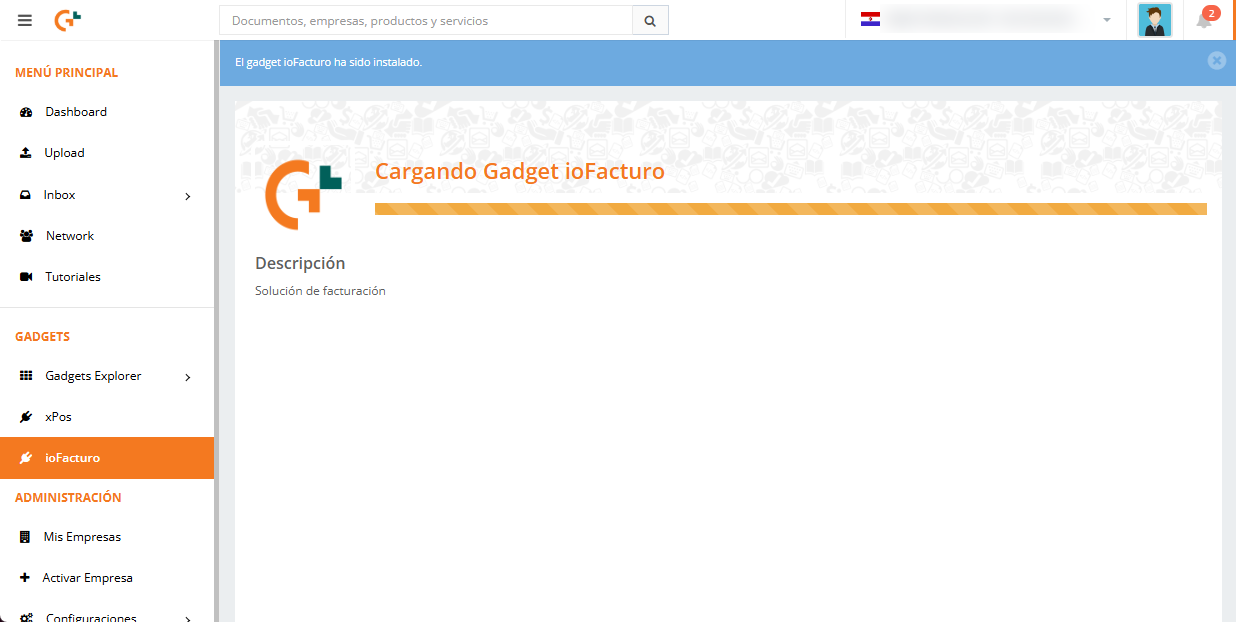This screenshot has width=1236, height=622.
Task: Focus the documents and companies search field
Action: (426, 20)
